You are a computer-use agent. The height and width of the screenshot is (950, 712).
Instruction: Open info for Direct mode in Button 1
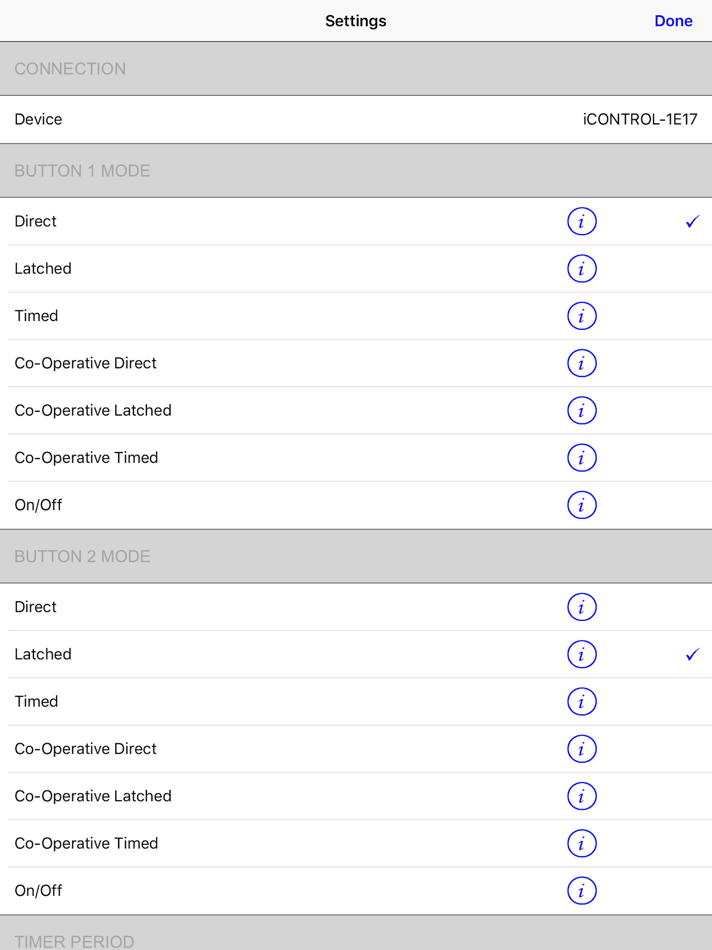(x=582, y=221)
